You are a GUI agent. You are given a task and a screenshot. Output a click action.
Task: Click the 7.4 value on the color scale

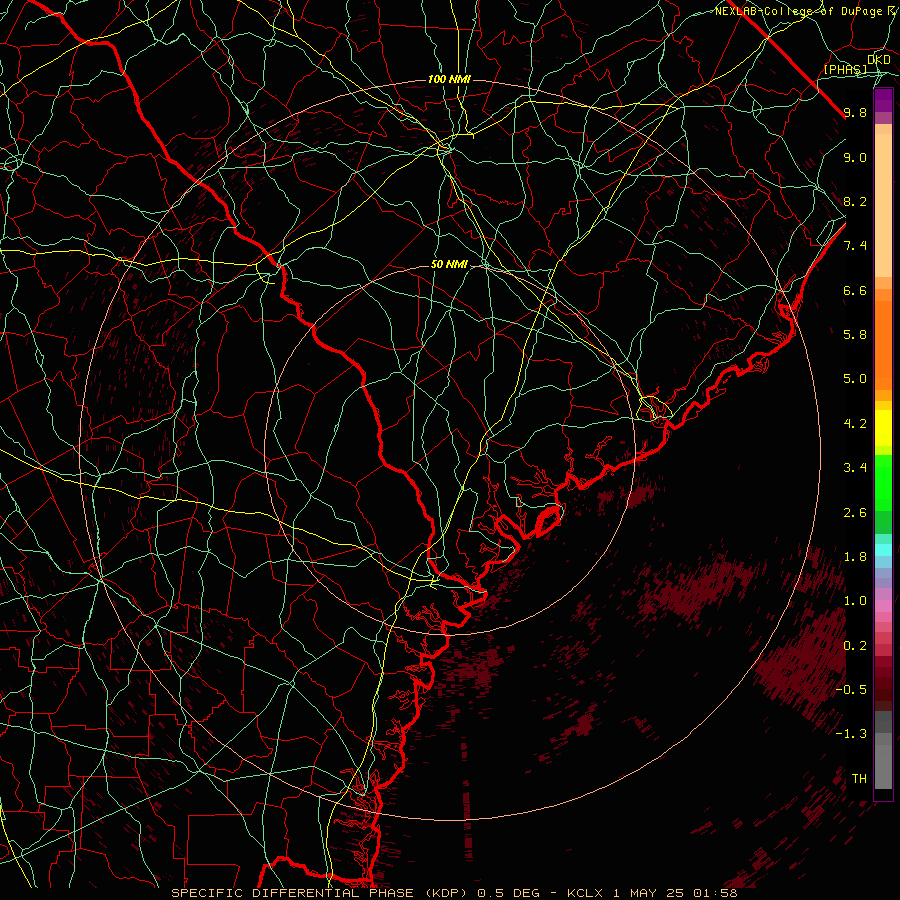855,246
